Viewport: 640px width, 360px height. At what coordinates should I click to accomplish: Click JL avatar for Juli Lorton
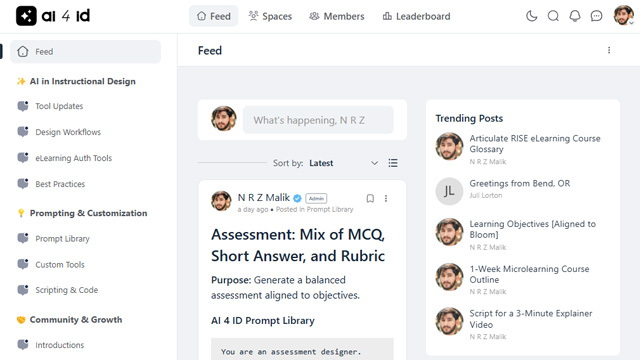[x=449, y=191]
